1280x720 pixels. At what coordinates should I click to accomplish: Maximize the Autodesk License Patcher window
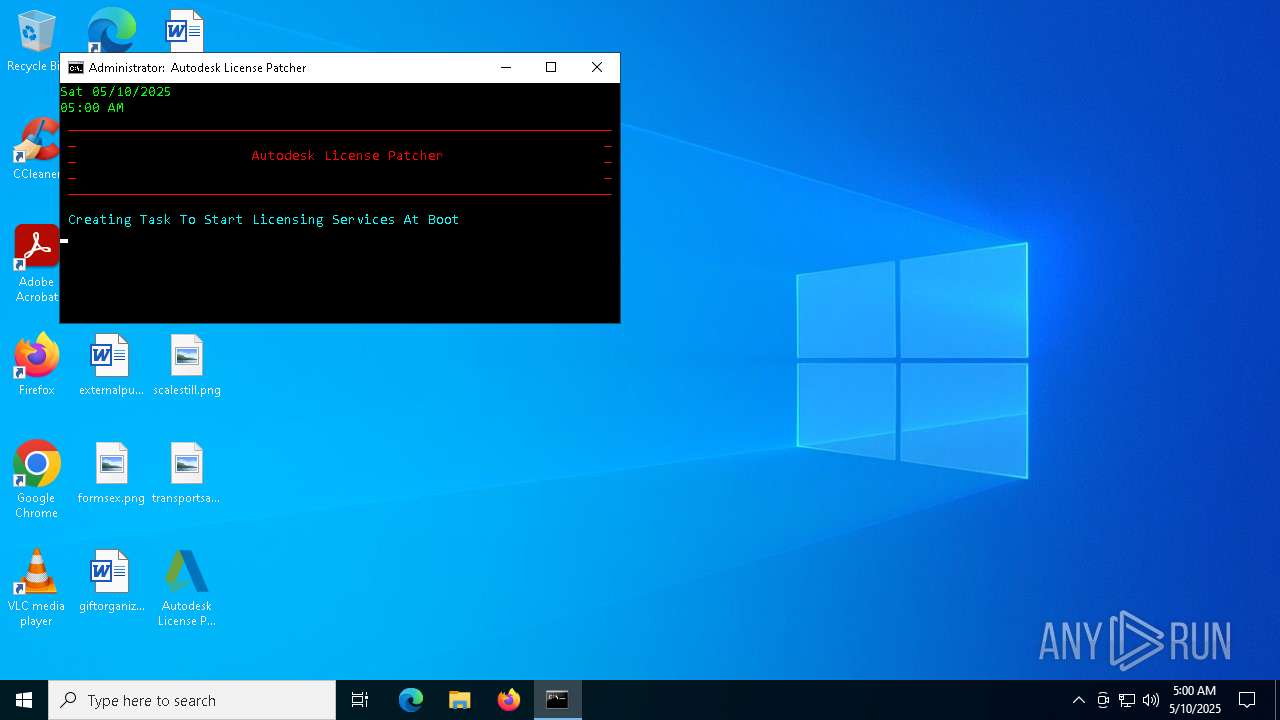(x=551, y=67)
